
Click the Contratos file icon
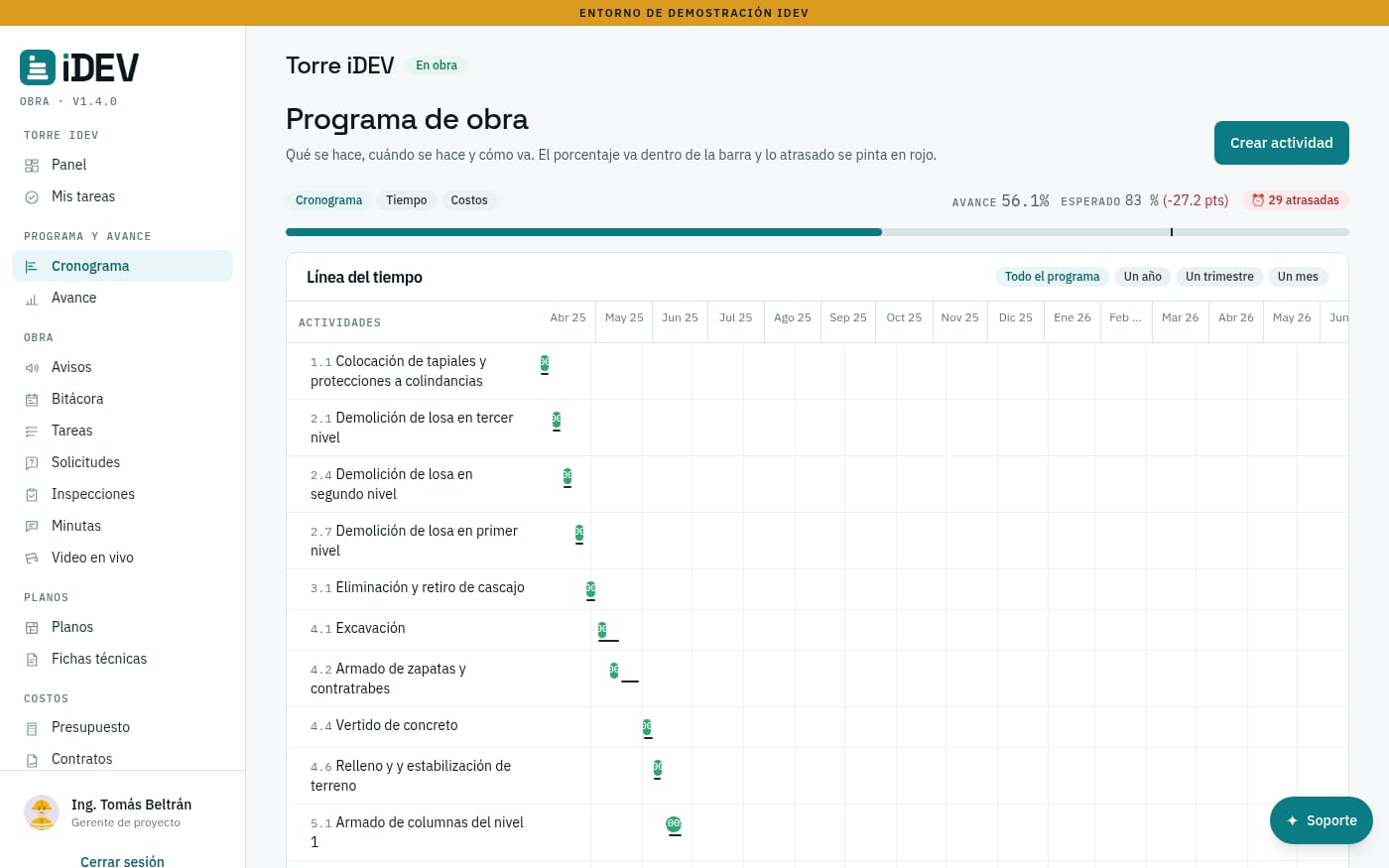(x=32, y=760)
